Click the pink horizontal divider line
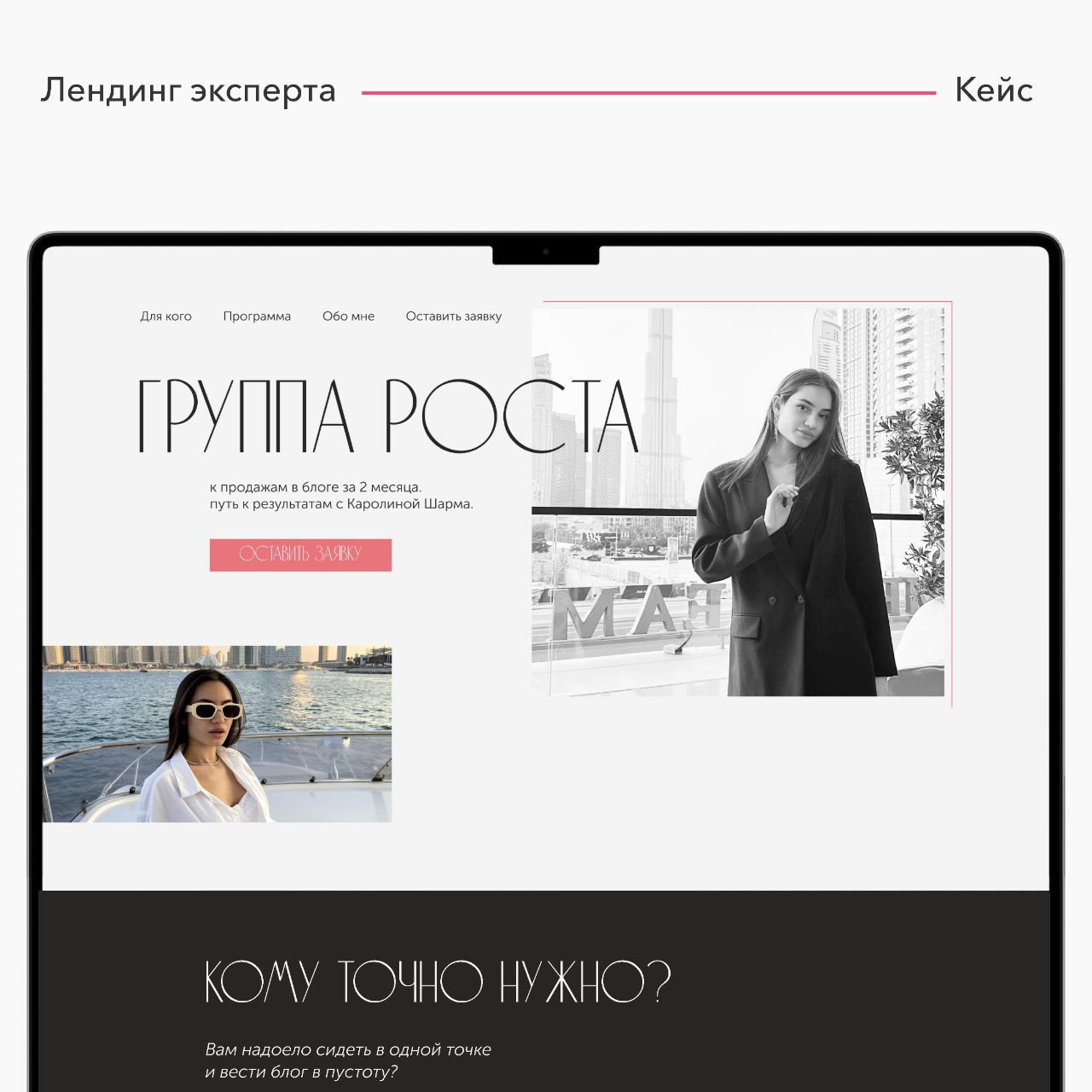The height and width of the screenshot is (1092, 1092). [649, 93]
